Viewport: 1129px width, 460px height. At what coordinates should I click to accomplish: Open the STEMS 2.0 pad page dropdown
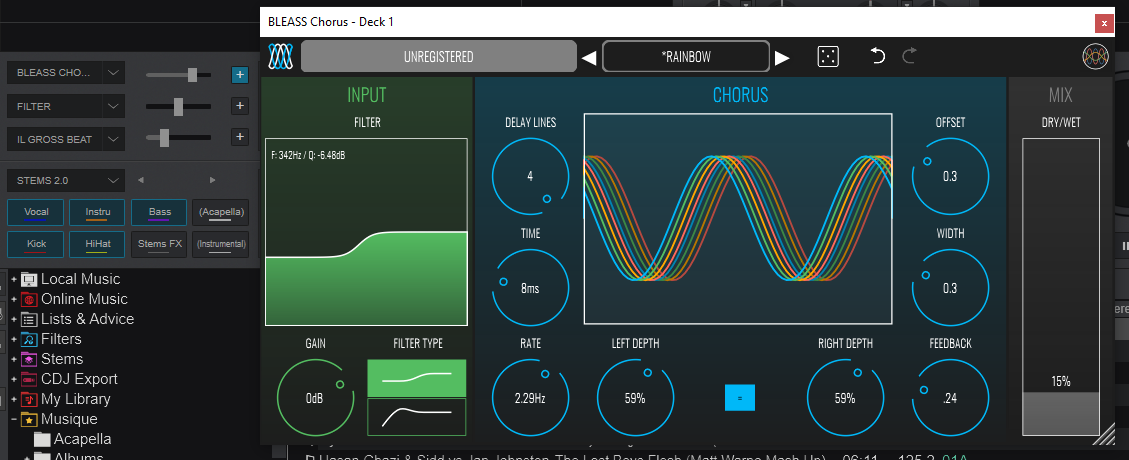point(66,180)
